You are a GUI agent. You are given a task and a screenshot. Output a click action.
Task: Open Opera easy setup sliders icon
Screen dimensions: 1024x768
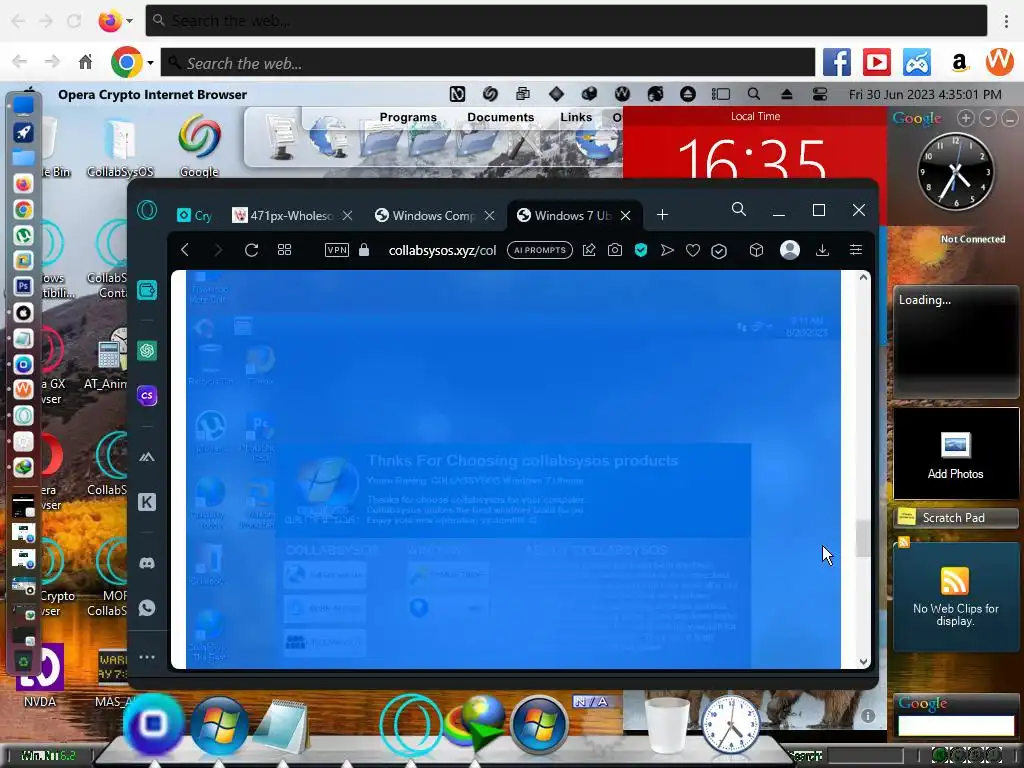click(856, 250)
